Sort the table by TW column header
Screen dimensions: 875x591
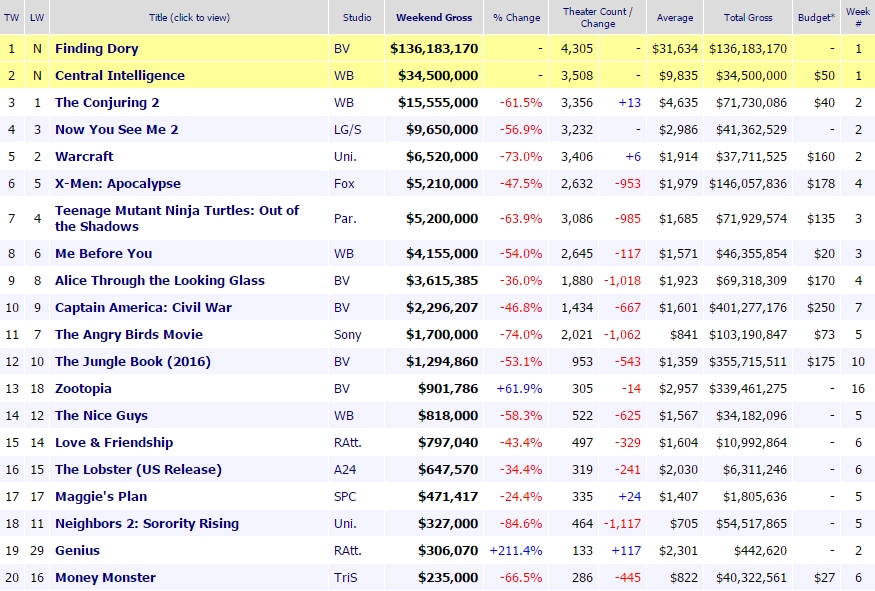point(12,17)
